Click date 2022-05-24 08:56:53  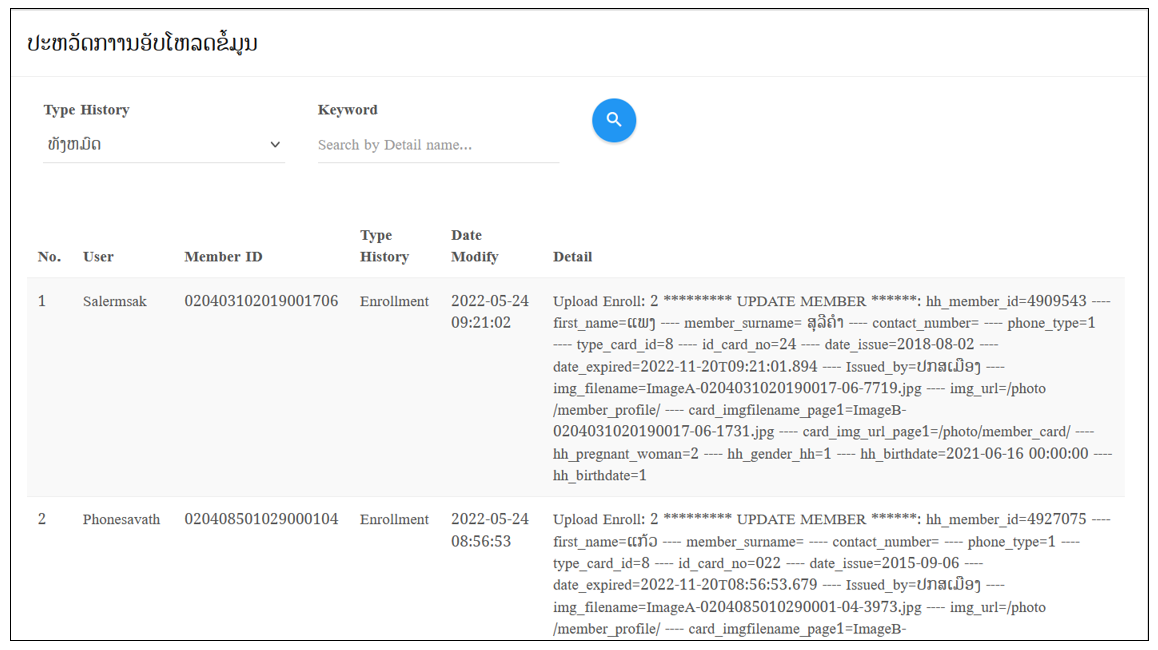coord(490,530)
